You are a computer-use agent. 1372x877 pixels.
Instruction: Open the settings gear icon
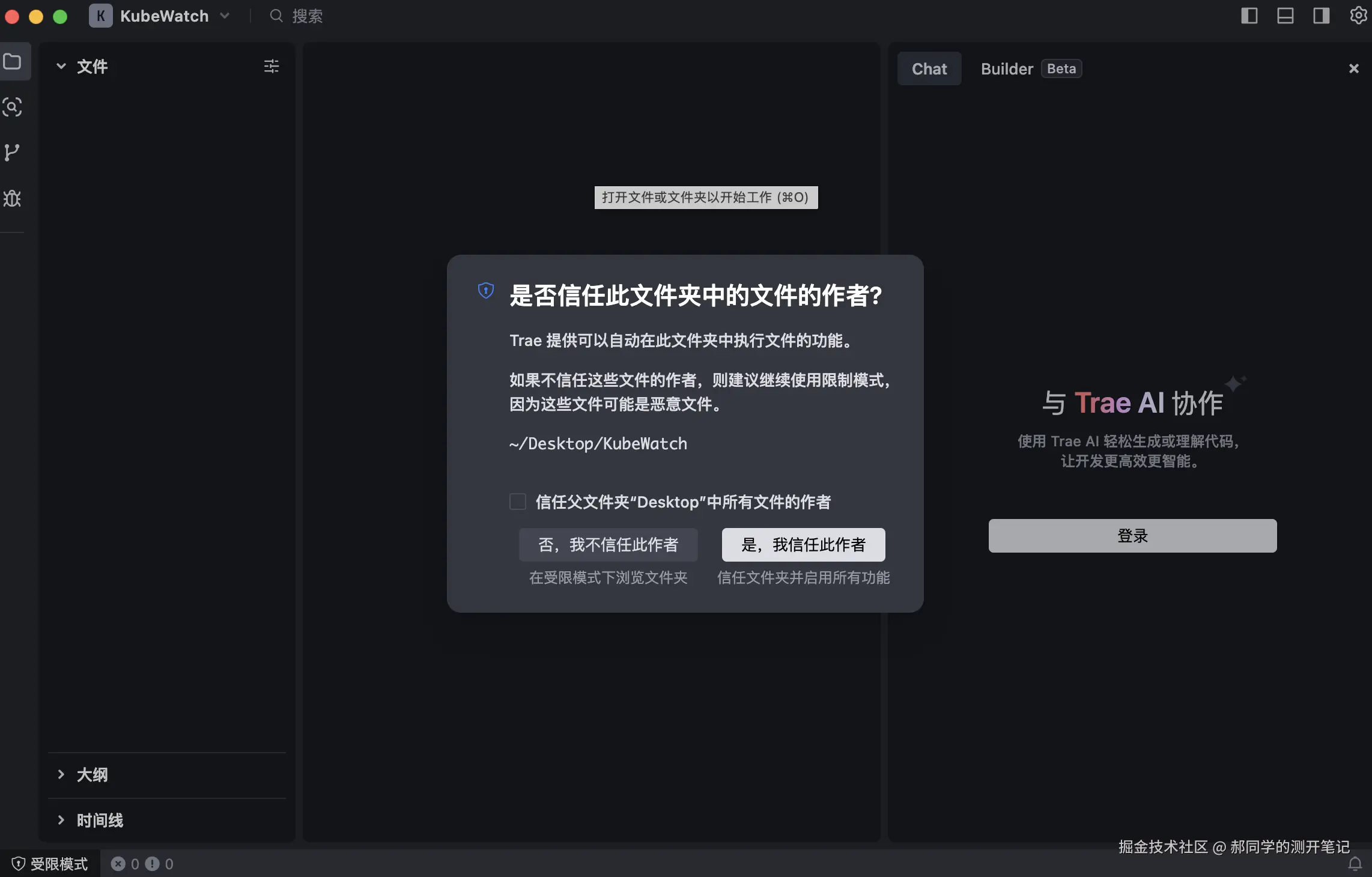point(1358,16)
